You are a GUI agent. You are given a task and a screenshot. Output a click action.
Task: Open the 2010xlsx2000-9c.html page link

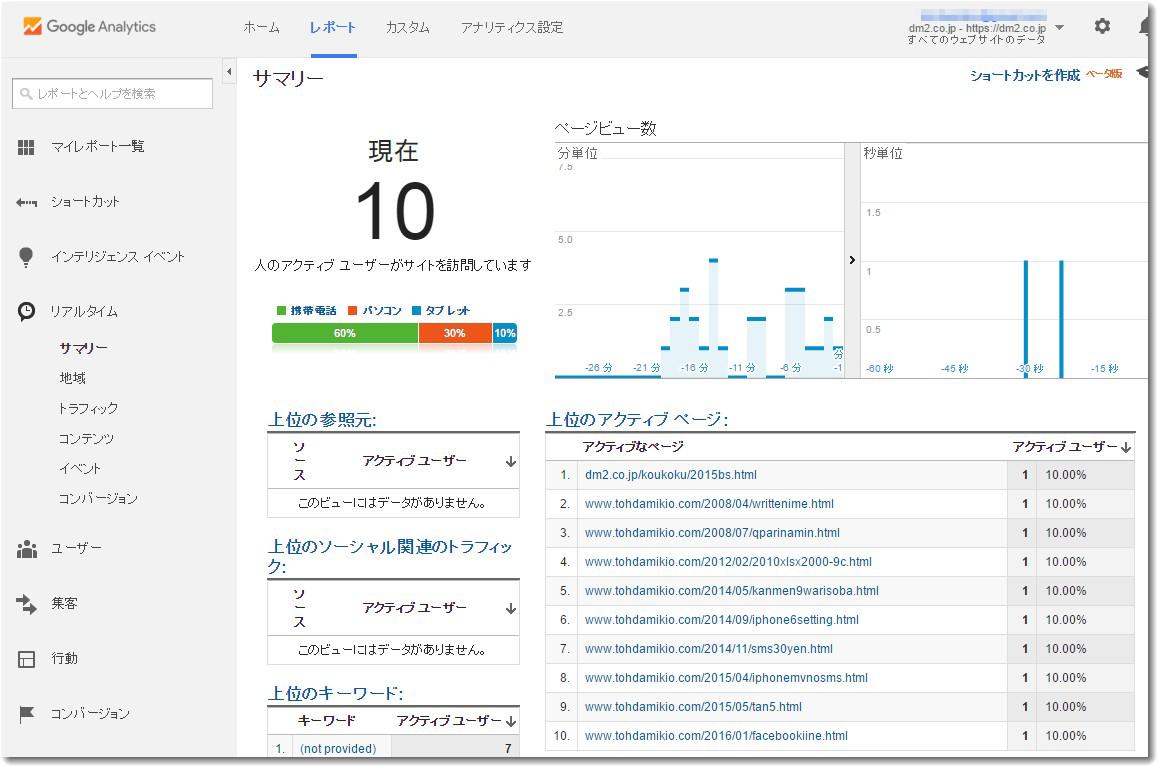(x=728, y=562)
